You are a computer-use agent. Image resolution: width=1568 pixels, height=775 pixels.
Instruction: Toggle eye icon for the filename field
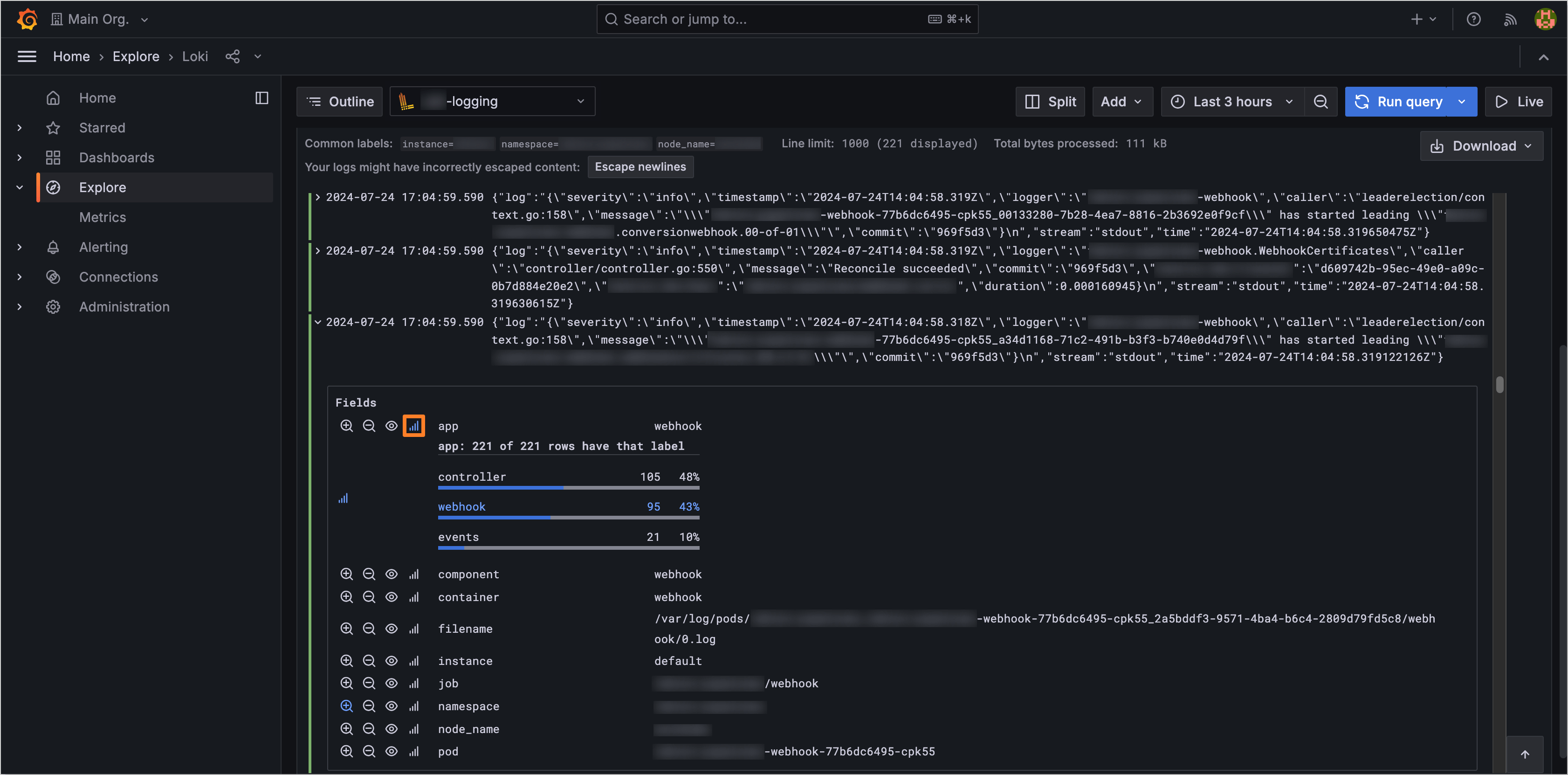coord(392,628)
